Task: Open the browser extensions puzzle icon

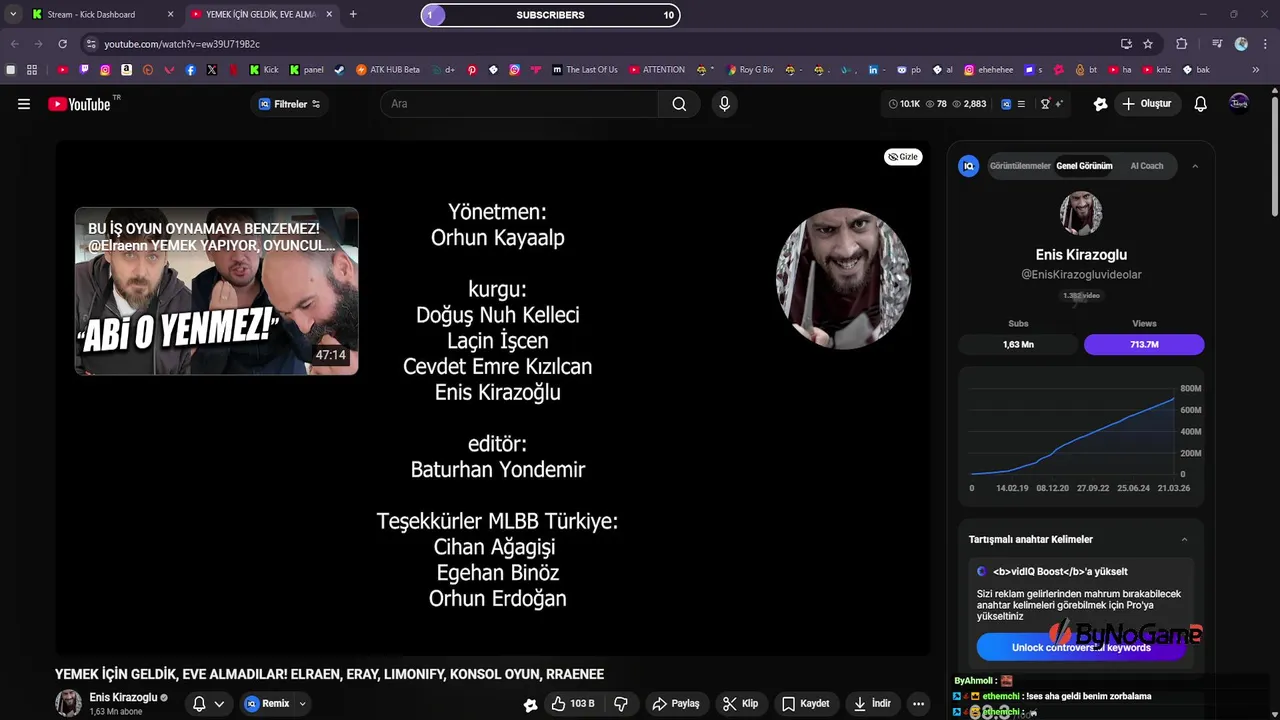Action: pos(1182,44)
